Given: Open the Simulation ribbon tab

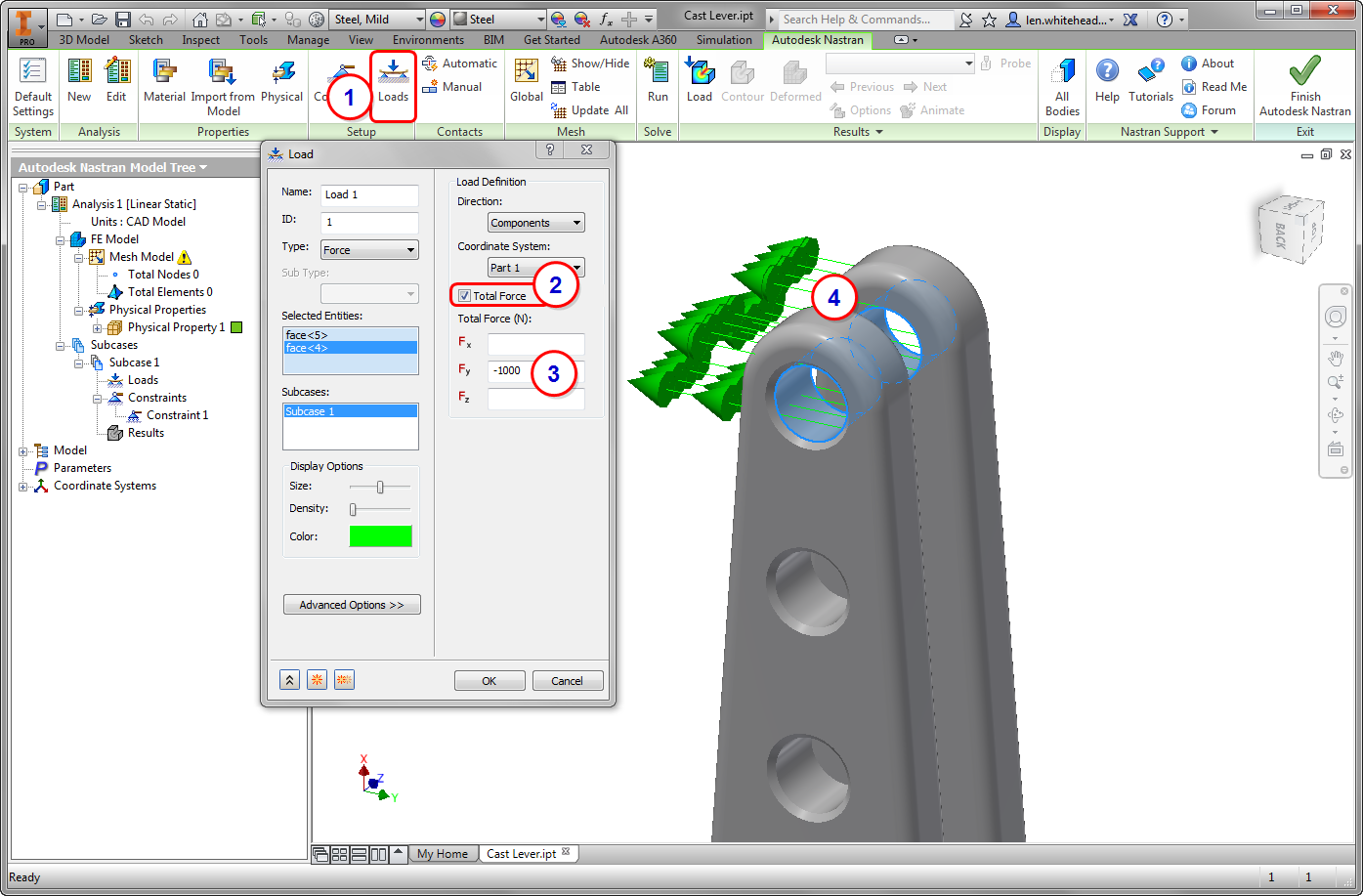Looking at the screenshot, I should (x=724, y=40).
